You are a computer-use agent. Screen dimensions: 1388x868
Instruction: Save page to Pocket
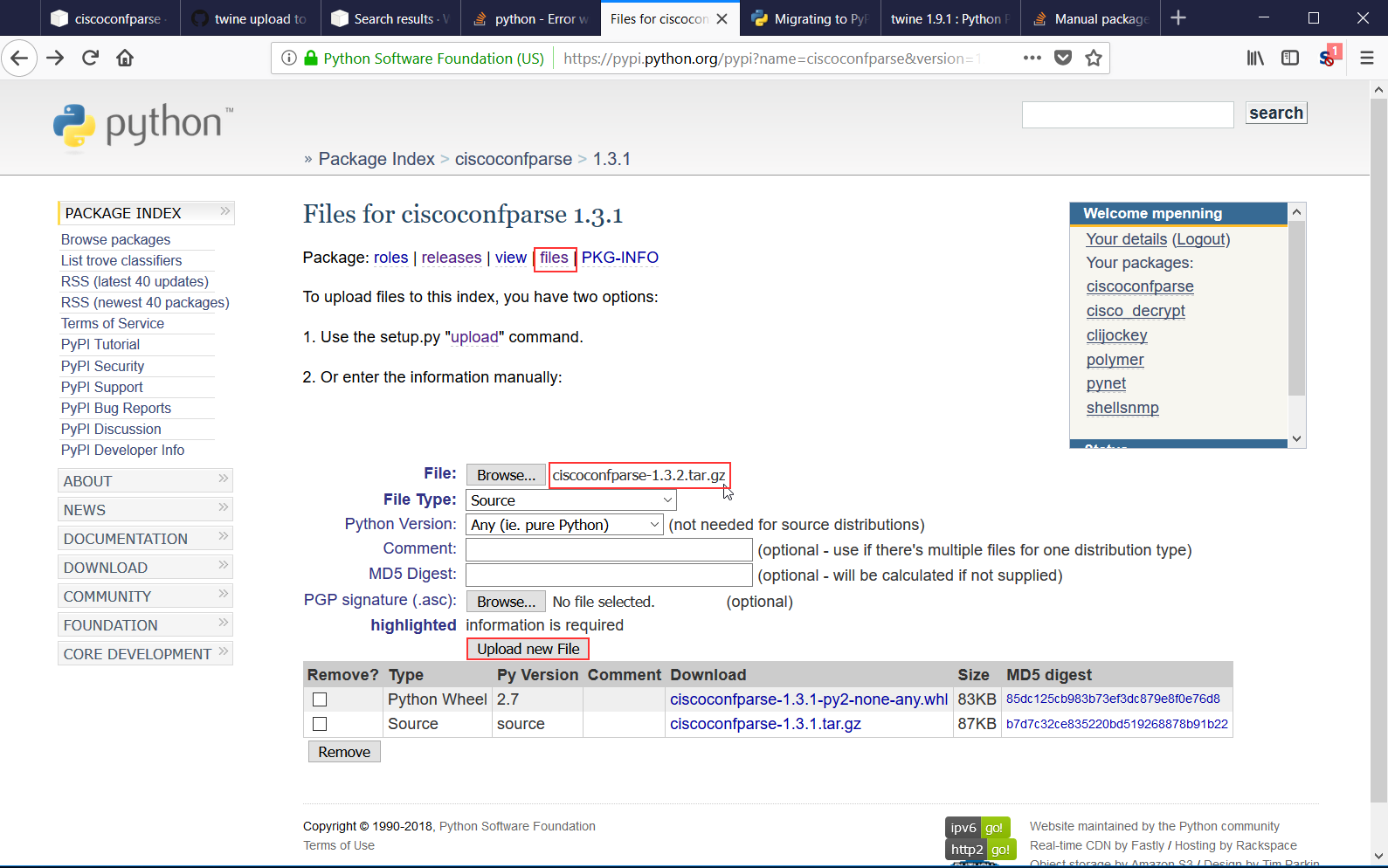1063,59
